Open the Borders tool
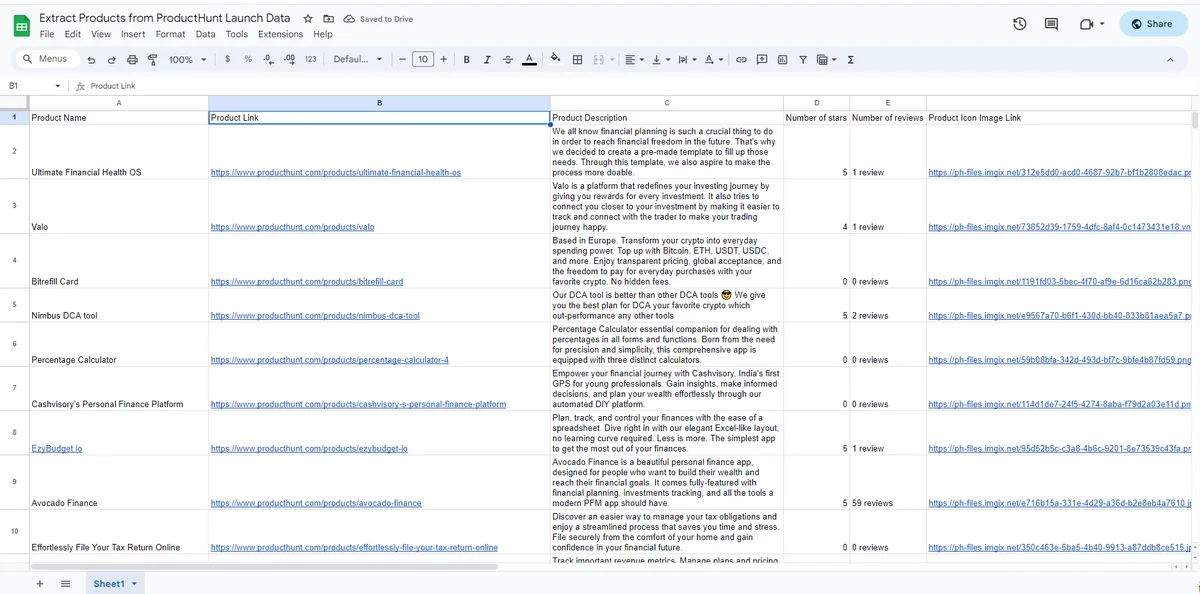This screenshot has height=594, width=1200. pyautogui.click(x=577, y=60)
